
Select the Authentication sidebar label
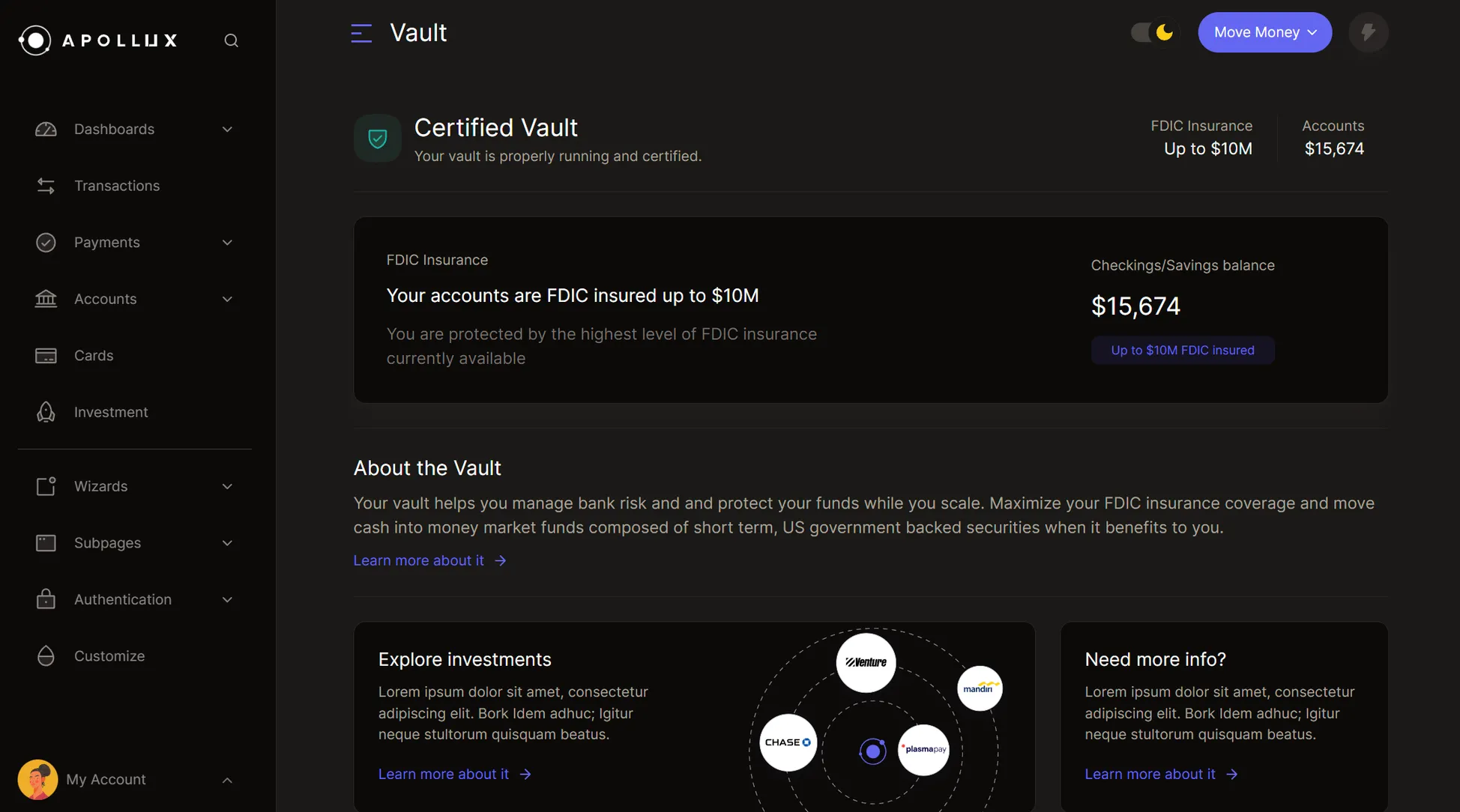pyautogui.click(x=123, y=599)
